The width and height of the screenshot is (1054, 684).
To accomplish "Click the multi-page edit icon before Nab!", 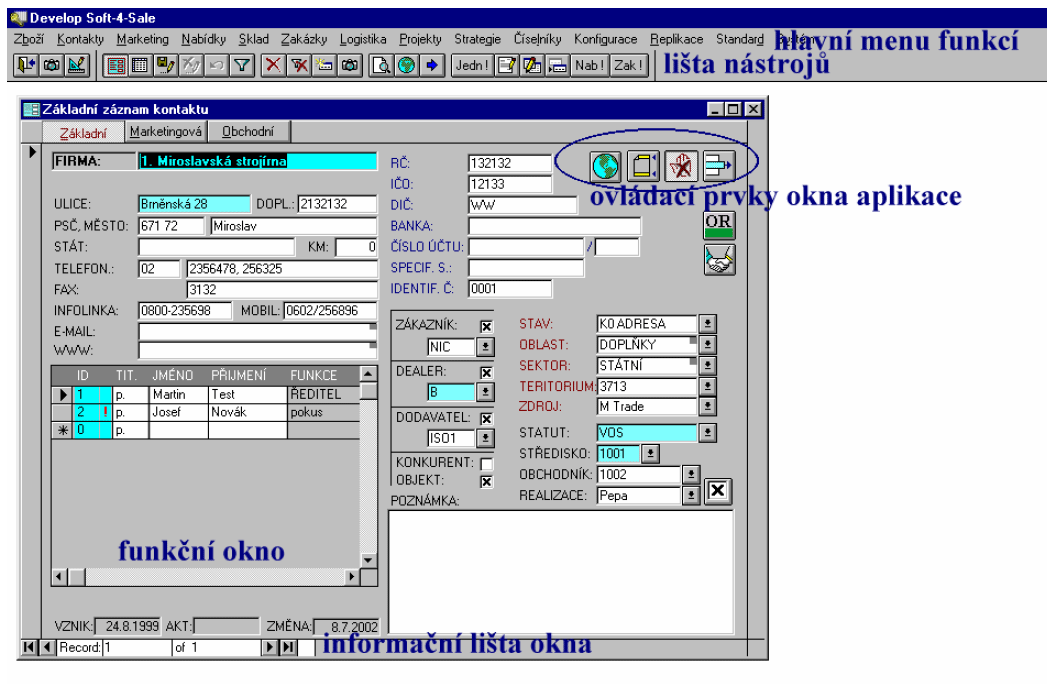I will pyautogui.click(x=532, y=66).
